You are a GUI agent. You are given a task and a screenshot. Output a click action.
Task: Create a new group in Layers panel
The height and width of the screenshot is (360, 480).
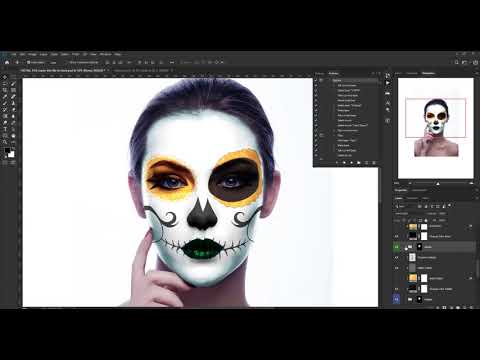click(x=458, y=307)
